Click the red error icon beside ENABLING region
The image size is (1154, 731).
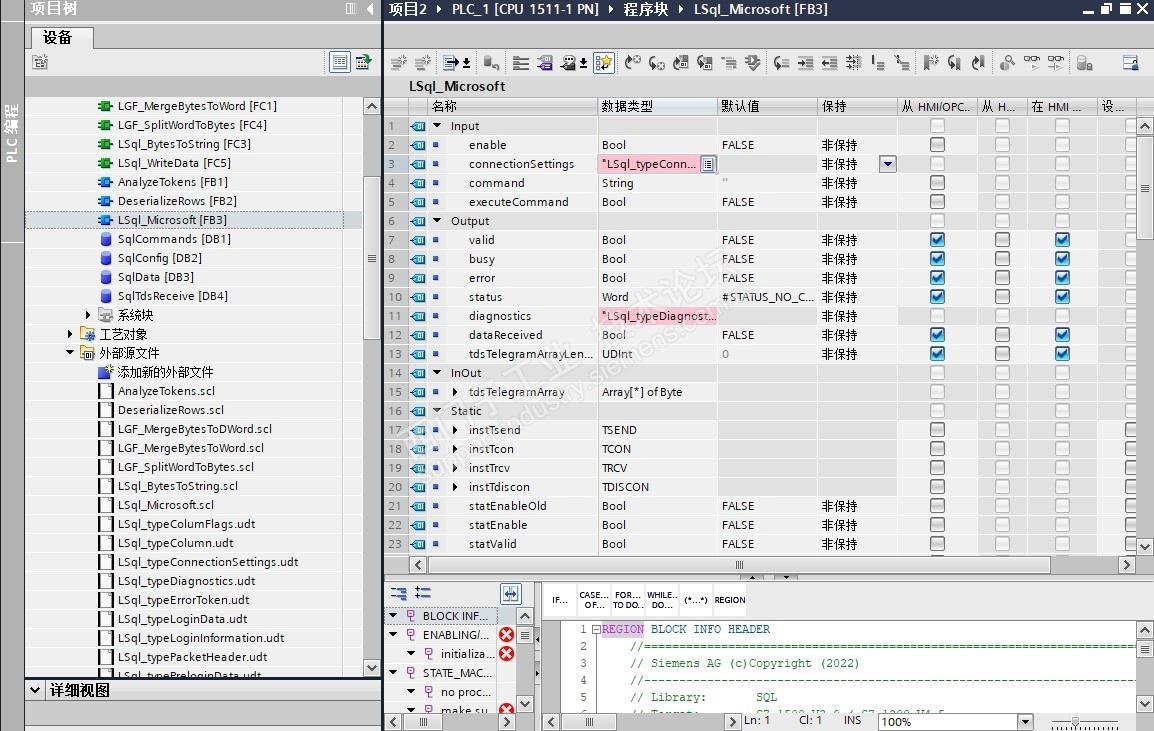(x=506, y=635)
